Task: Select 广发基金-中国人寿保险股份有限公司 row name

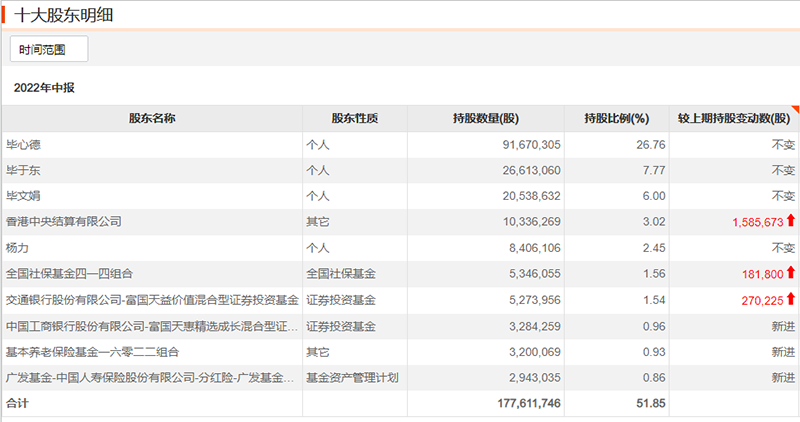Action: 150,378
